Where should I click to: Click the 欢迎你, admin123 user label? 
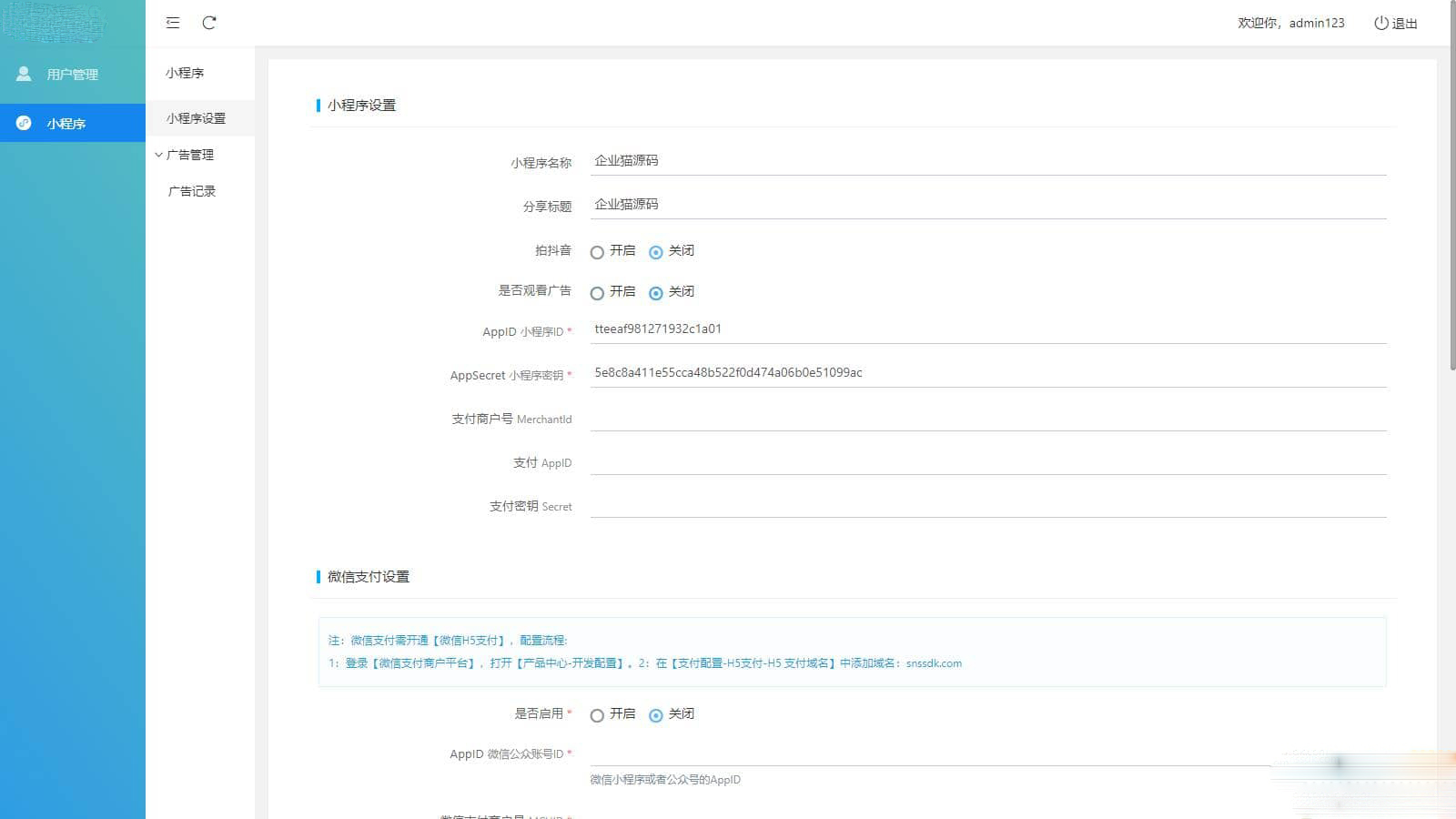tap(1290, 24)
